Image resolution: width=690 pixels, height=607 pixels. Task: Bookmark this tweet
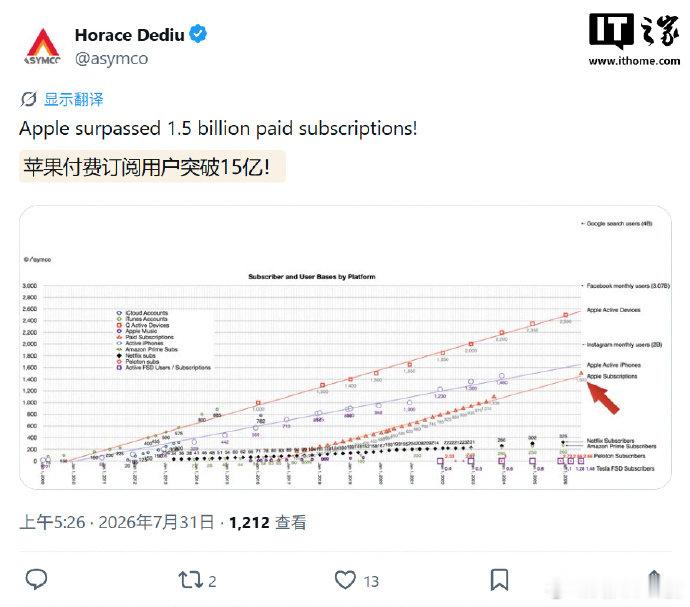click(499, 580)
